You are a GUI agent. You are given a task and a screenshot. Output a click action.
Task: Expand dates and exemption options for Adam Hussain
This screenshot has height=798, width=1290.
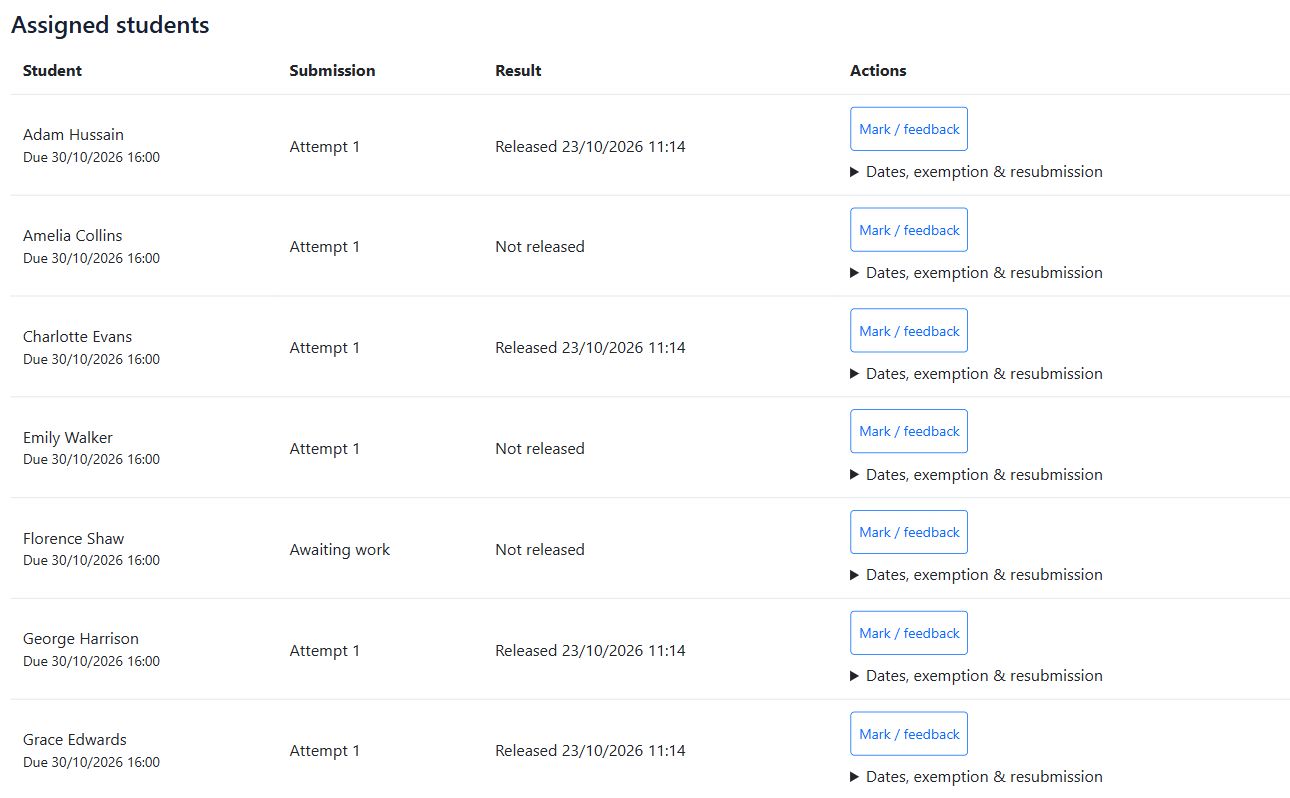click(976, 172)
